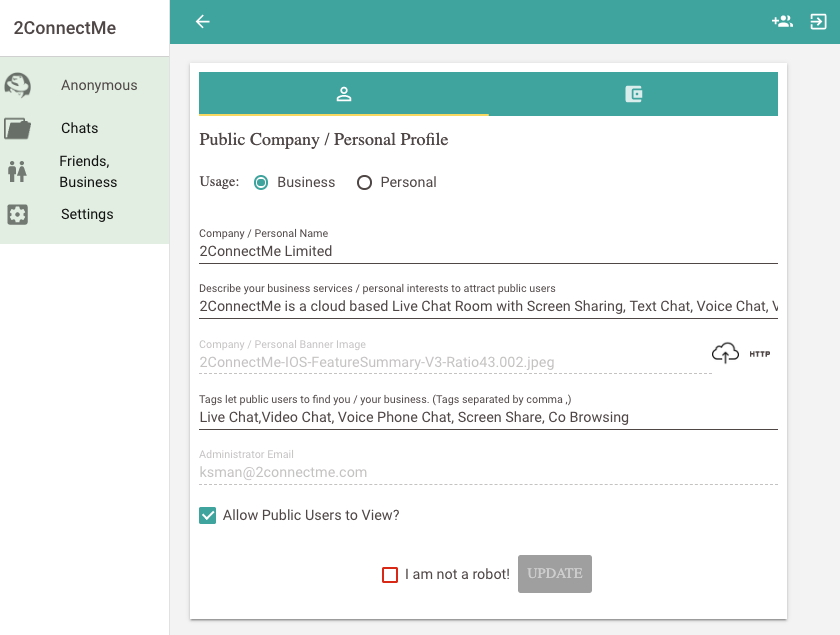Image resolution: width=840 pixels, height=635 pixels.
Task: Open the add friends icon
Action: click(x=782, y=21)
